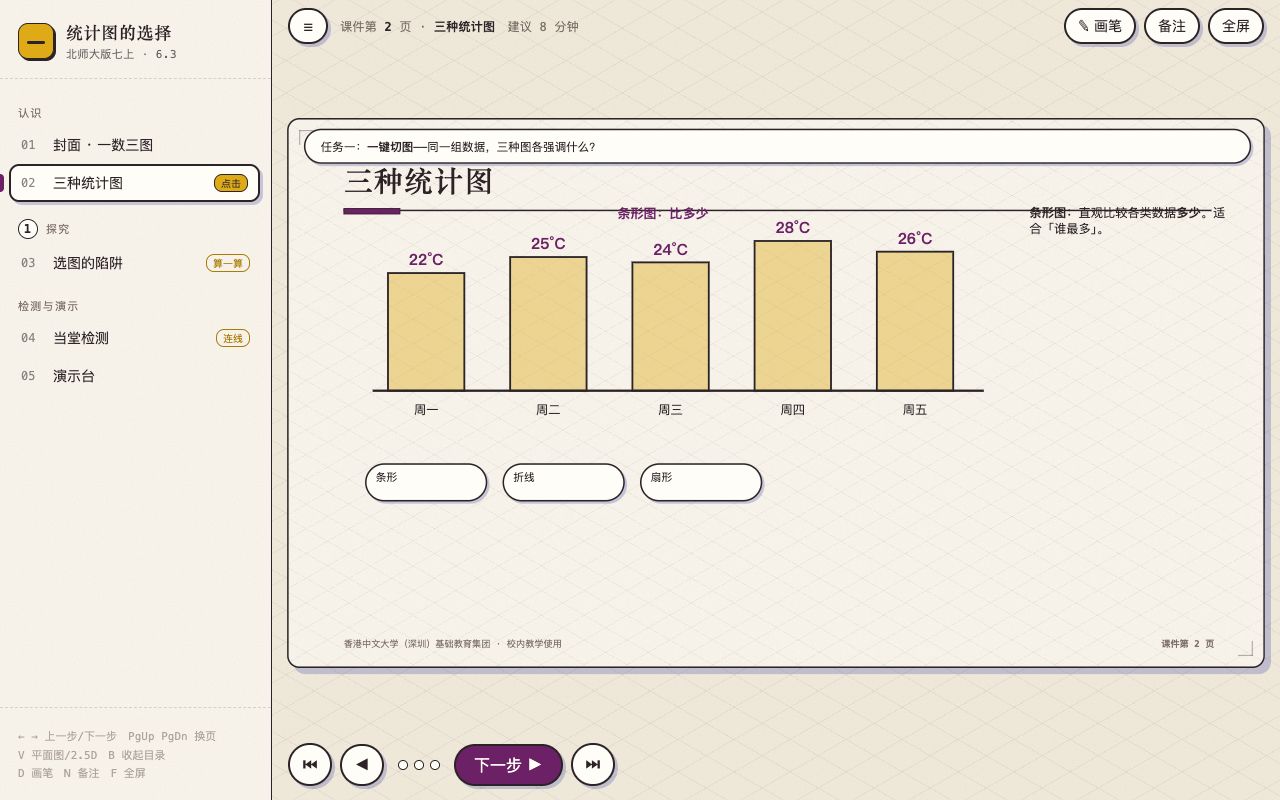Click the yellow app logo icon
The image size is (1280, 800).
(x=36, y=41)
